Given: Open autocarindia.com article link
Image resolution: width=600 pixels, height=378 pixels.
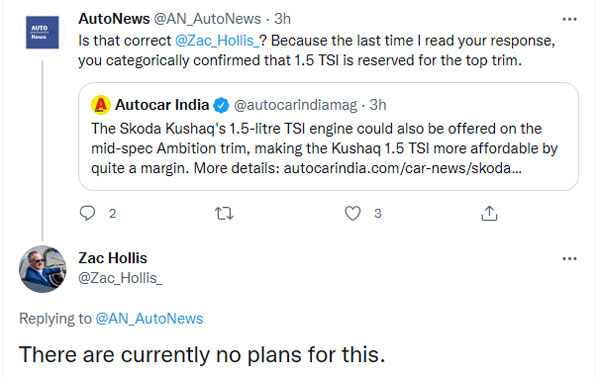Looking at the screenshot, I should pyautogui.click(x=403, y=168).
